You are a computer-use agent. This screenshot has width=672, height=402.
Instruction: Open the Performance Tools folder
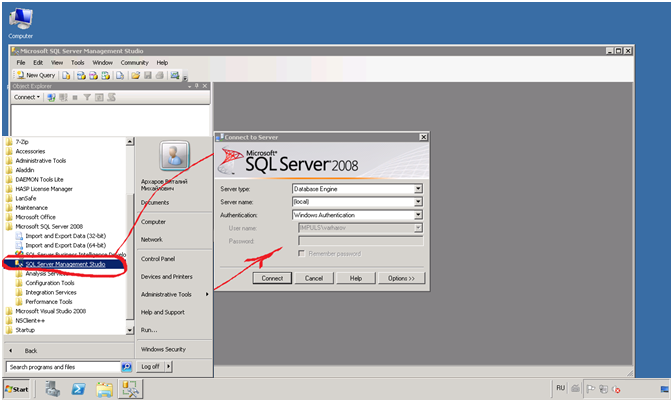pyautogui.click(x=49, y=302)
